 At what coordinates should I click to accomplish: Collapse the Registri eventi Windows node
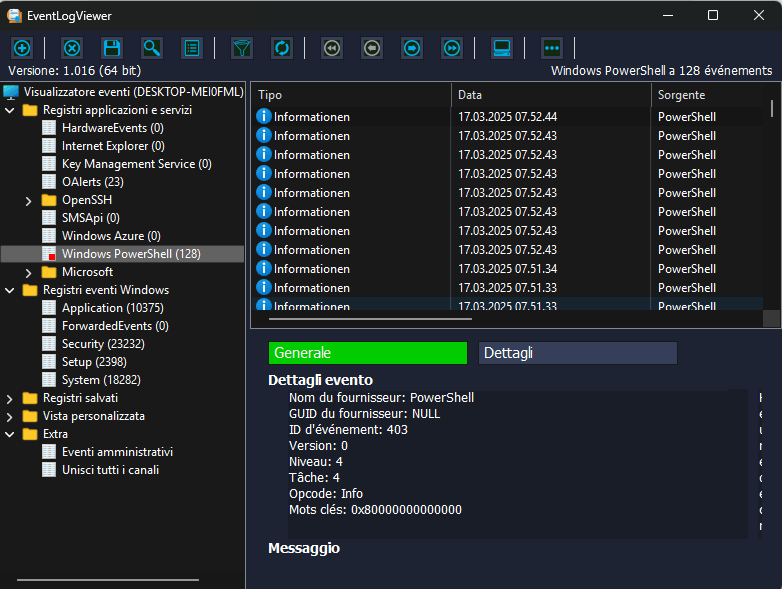pyautogui.click(x=10, y=290)
